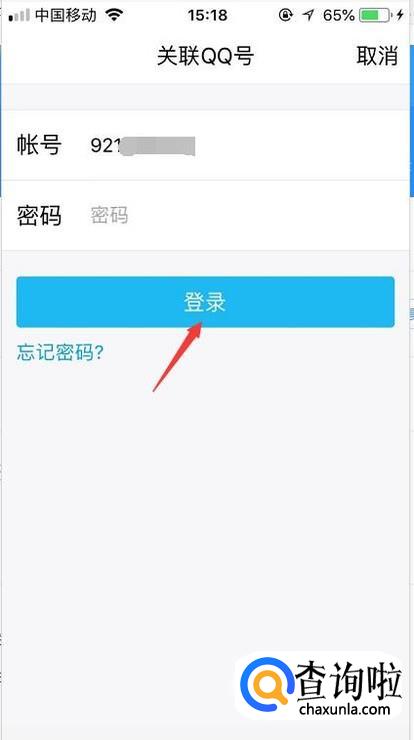Tap the blue 登录 button
The image size is (414, 740).
point(205,302)
